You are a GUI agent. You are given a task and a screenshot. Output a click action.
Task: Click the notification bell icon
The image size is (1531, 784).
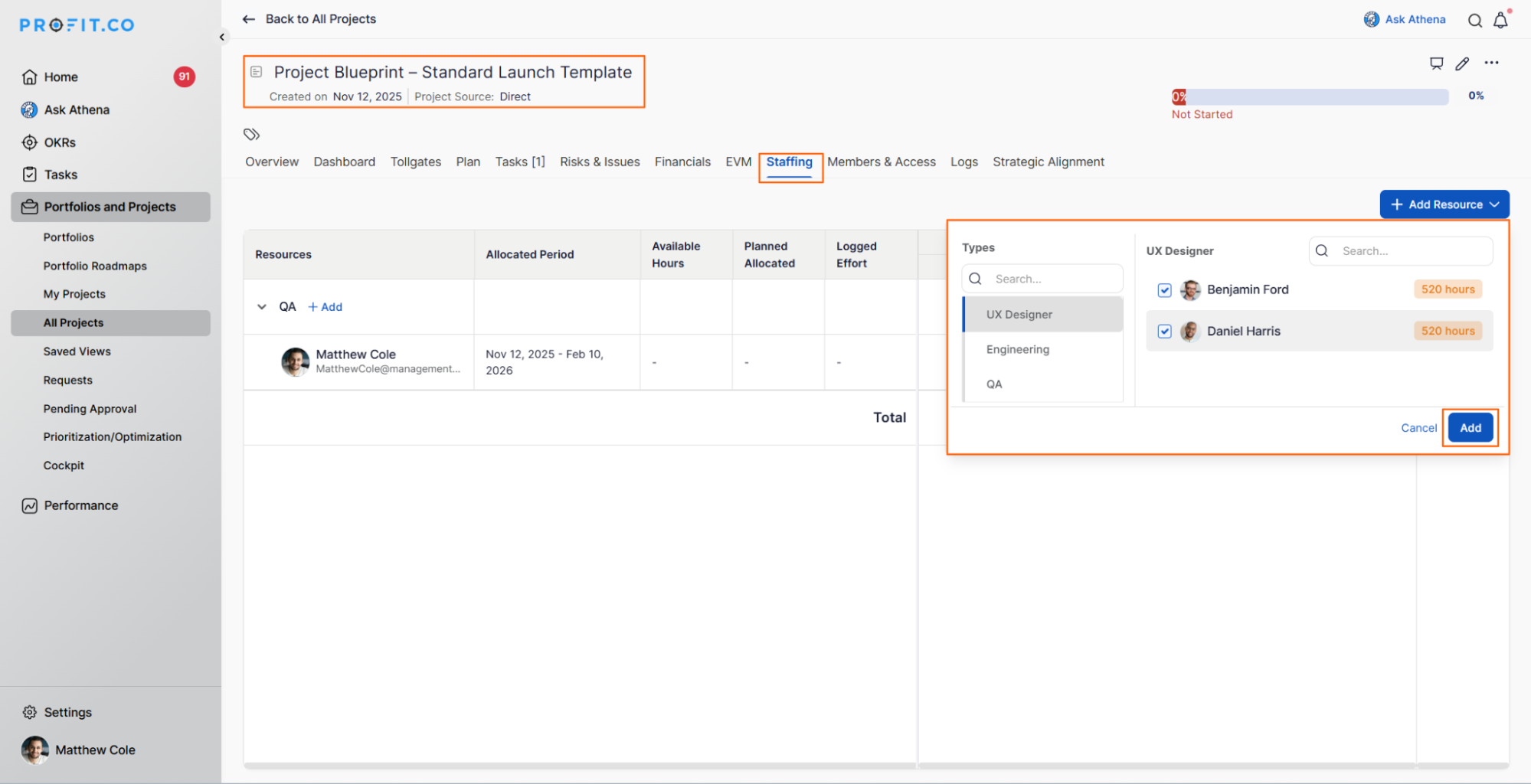coord(1500,21)
